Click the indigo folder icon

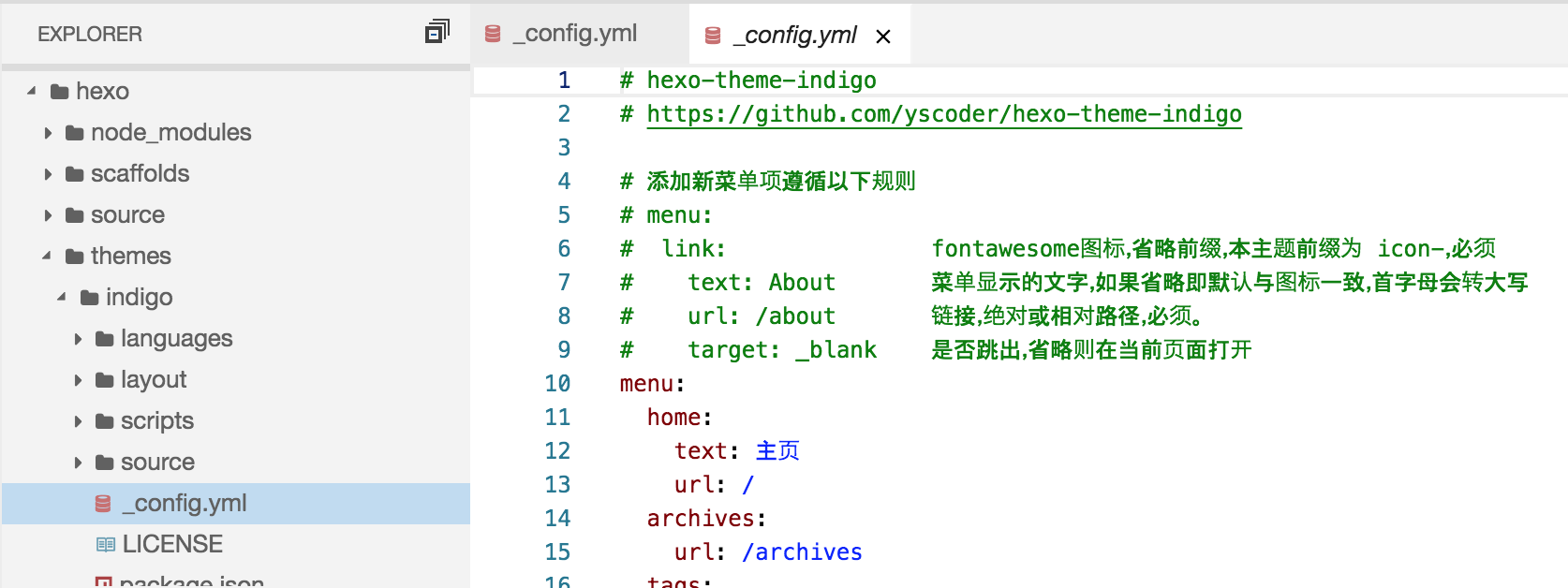[x=90, y=298]
